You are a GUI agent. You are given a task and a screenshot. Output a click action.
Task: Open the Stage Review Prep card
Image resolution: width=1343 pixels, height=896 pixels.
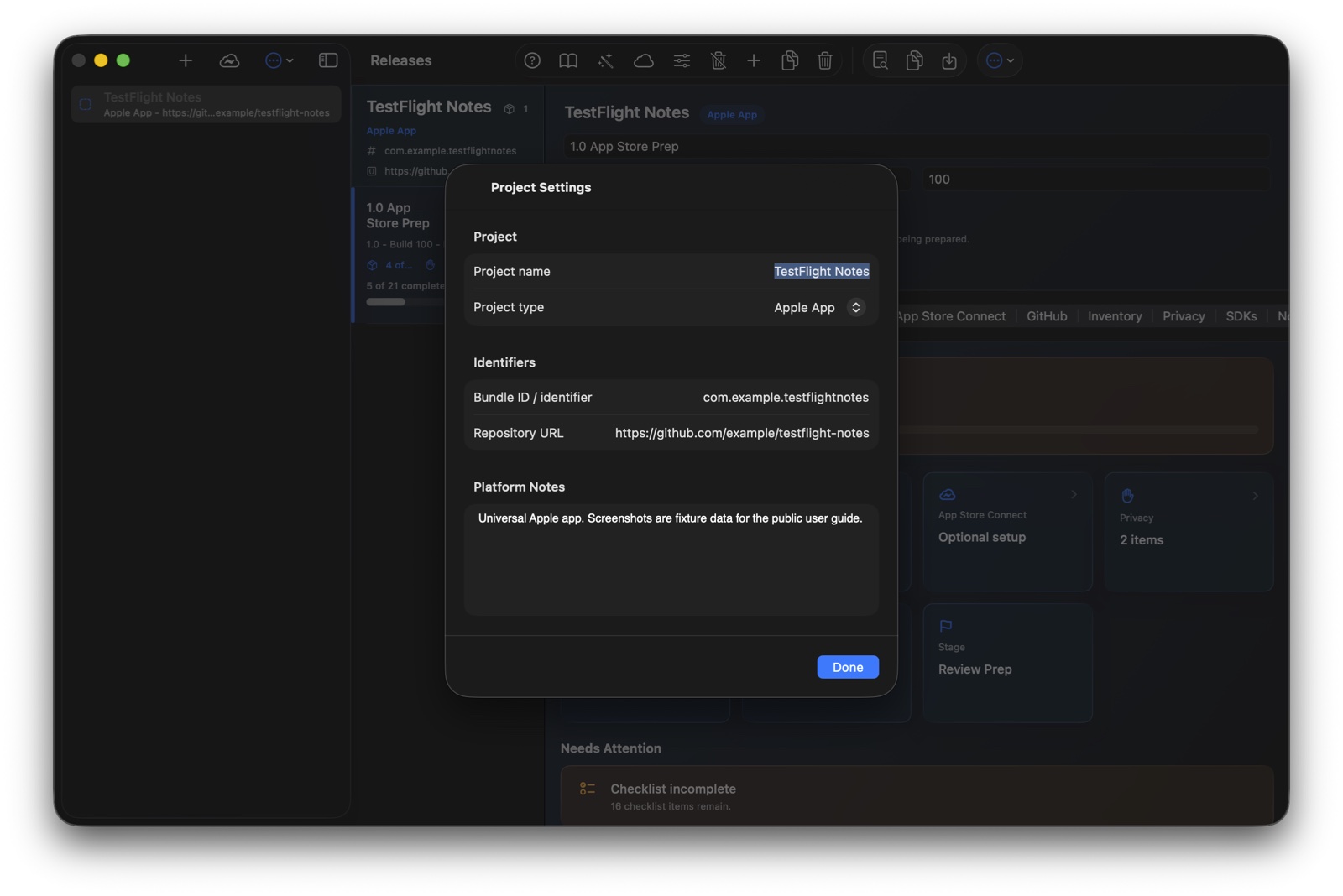[1008, 663]
